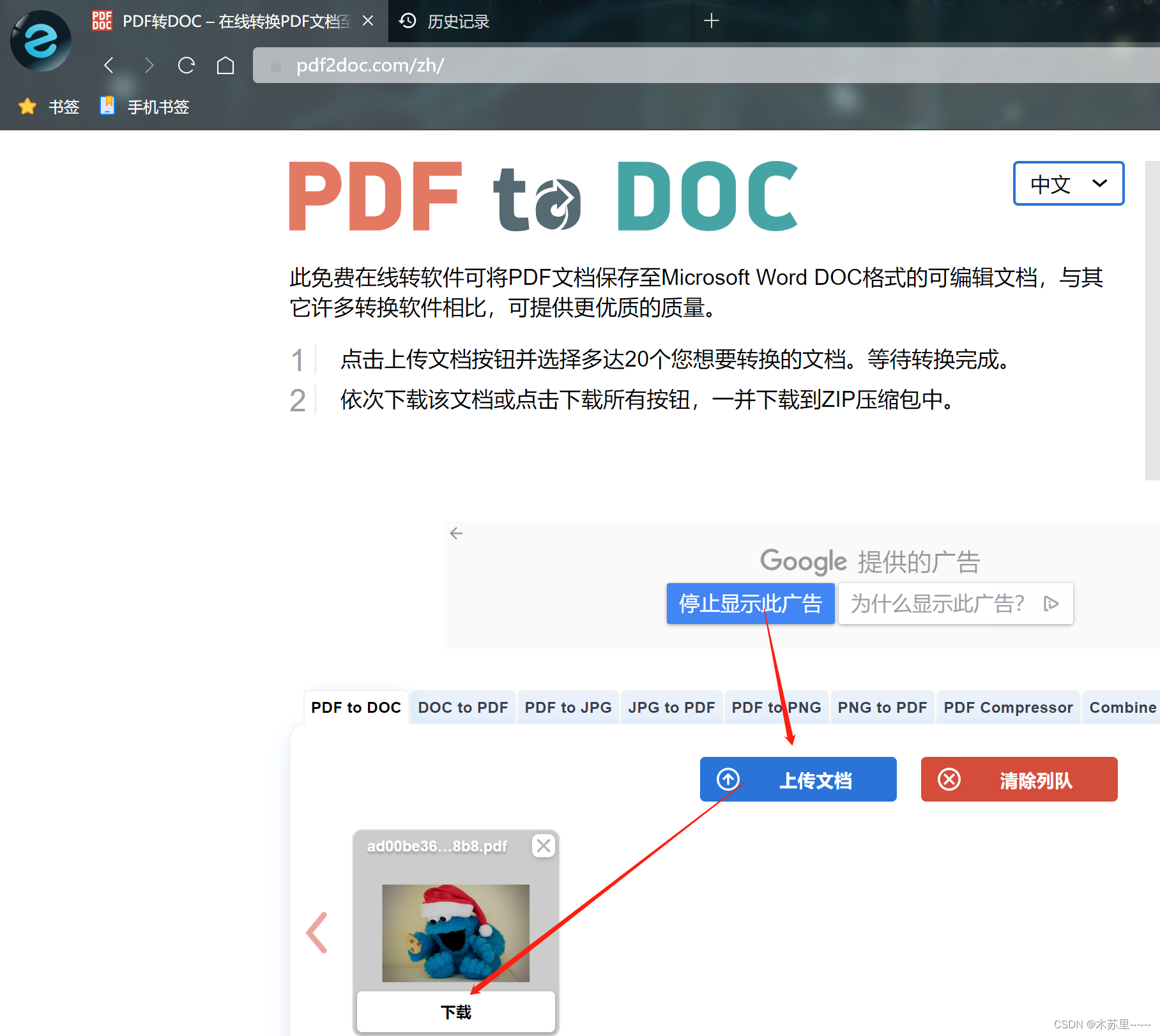The image size is (1160, 1036).
Task: Go to browser home page icon
Action: point(225,65)
